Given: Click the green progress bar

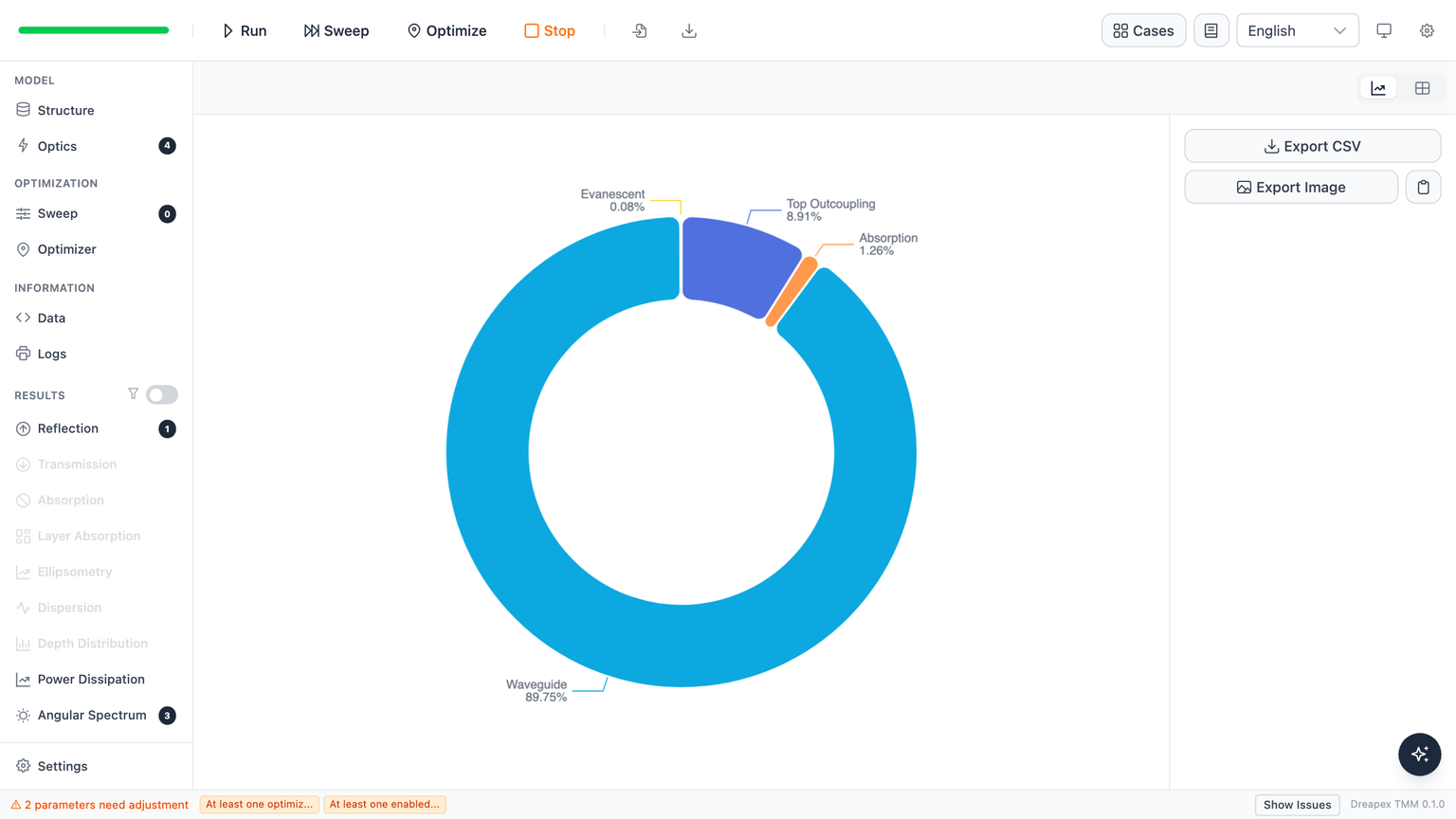Looking at the screenshot, I should tap(94, 30).
